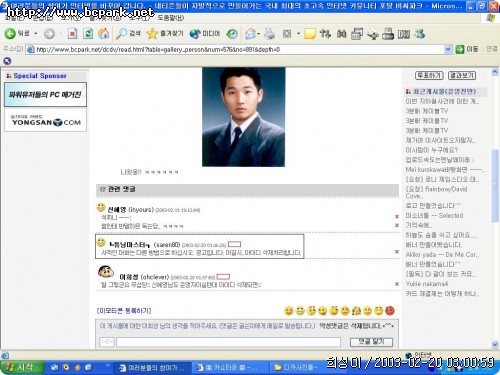The image size is (500, 375).
Task: Open dropdown arrow next to size icon
Action: [x=298, y=34]
